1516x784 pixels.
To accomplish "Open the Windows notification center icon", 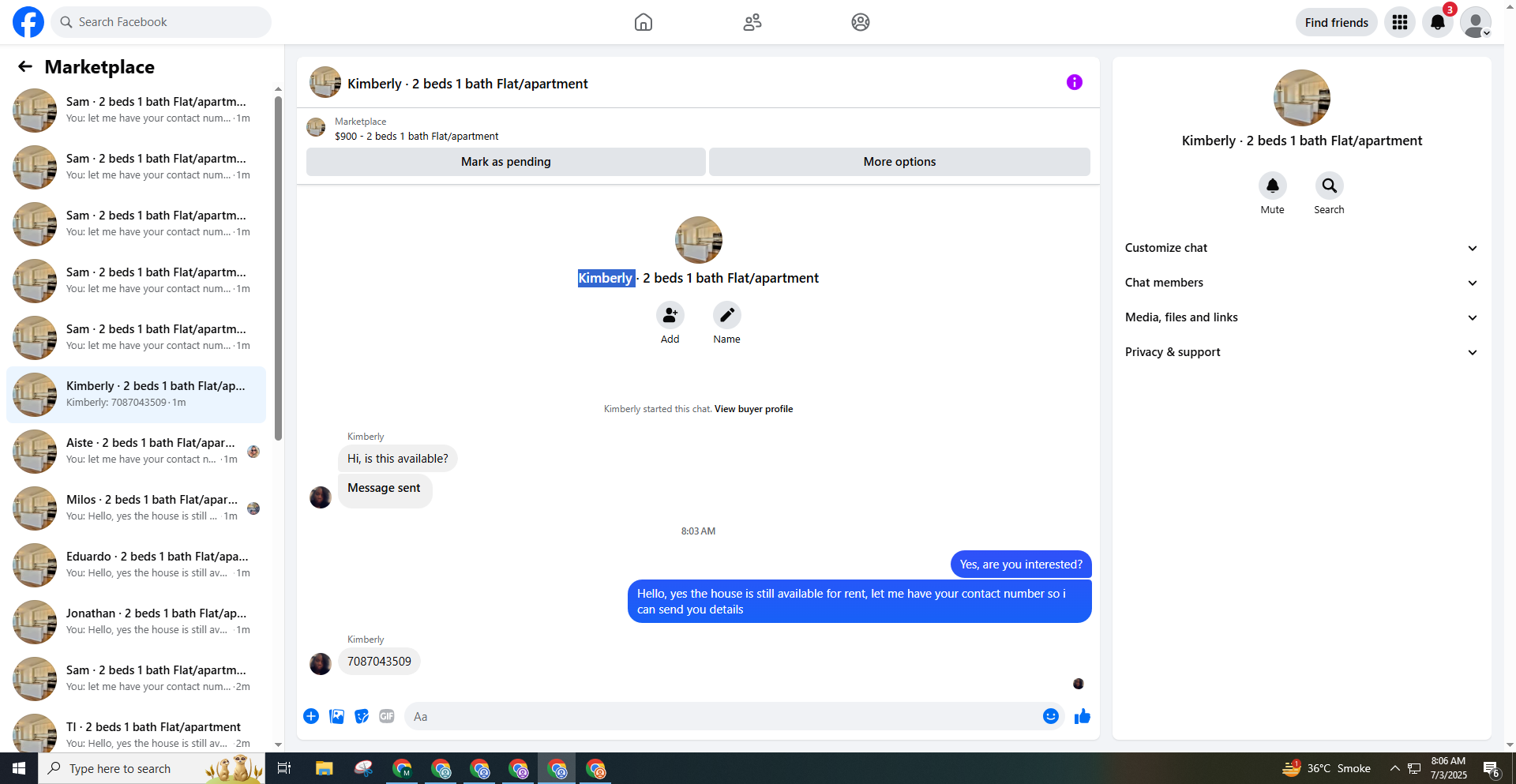I will click(x=1492, y=768).
